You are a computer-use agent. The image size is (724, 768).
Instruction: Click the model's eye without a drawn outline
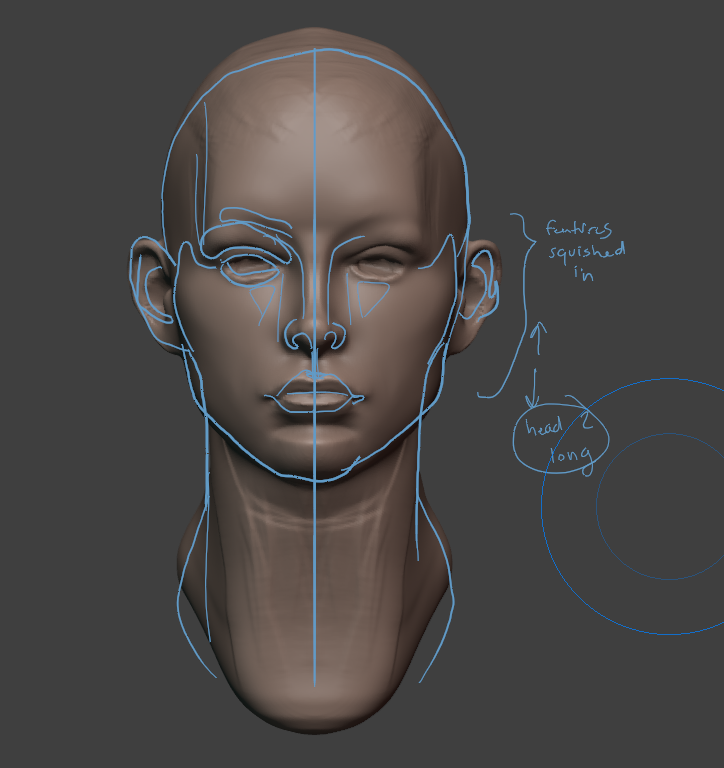[x=376, y=266]
